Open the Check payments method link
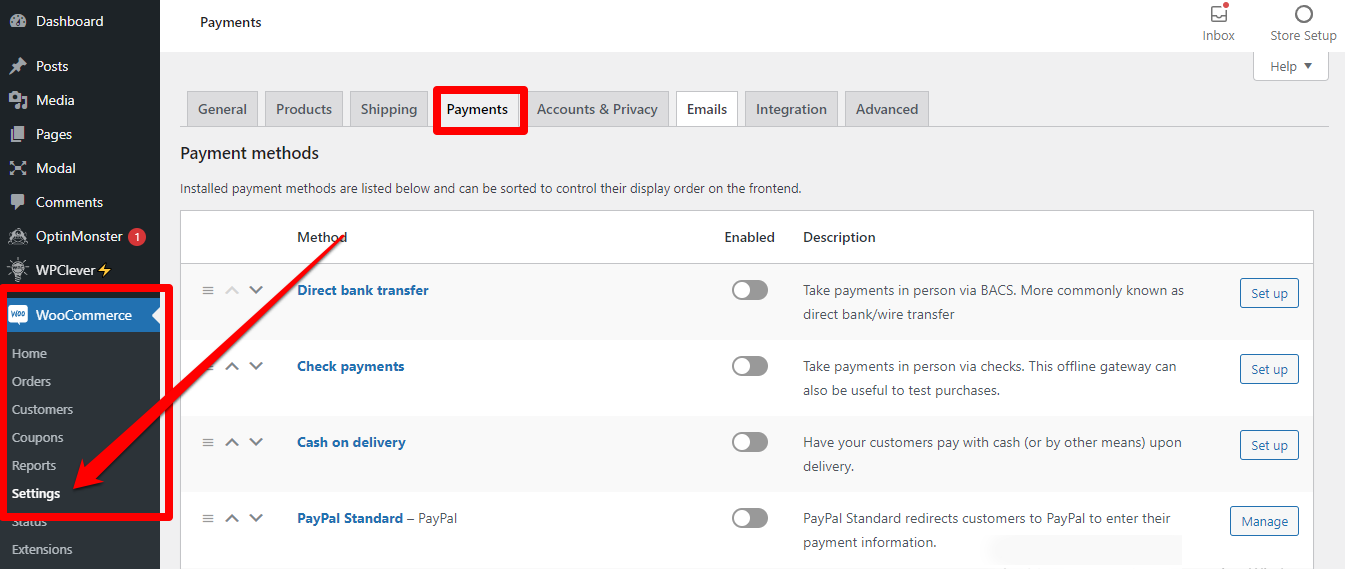Viewport: 1345px width, 569px height. tap(350, 366)
